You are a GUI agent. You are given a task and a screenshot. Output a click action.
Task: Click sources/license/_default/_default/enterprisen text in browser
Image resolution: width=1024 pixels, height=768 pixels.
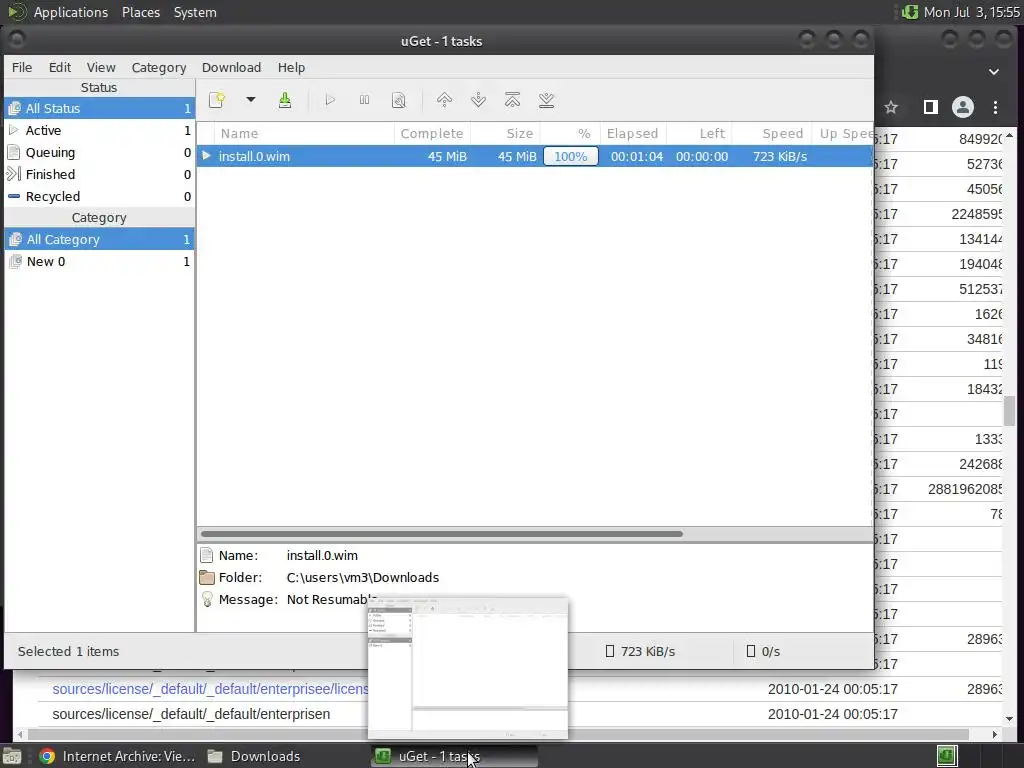pos(191,714)
